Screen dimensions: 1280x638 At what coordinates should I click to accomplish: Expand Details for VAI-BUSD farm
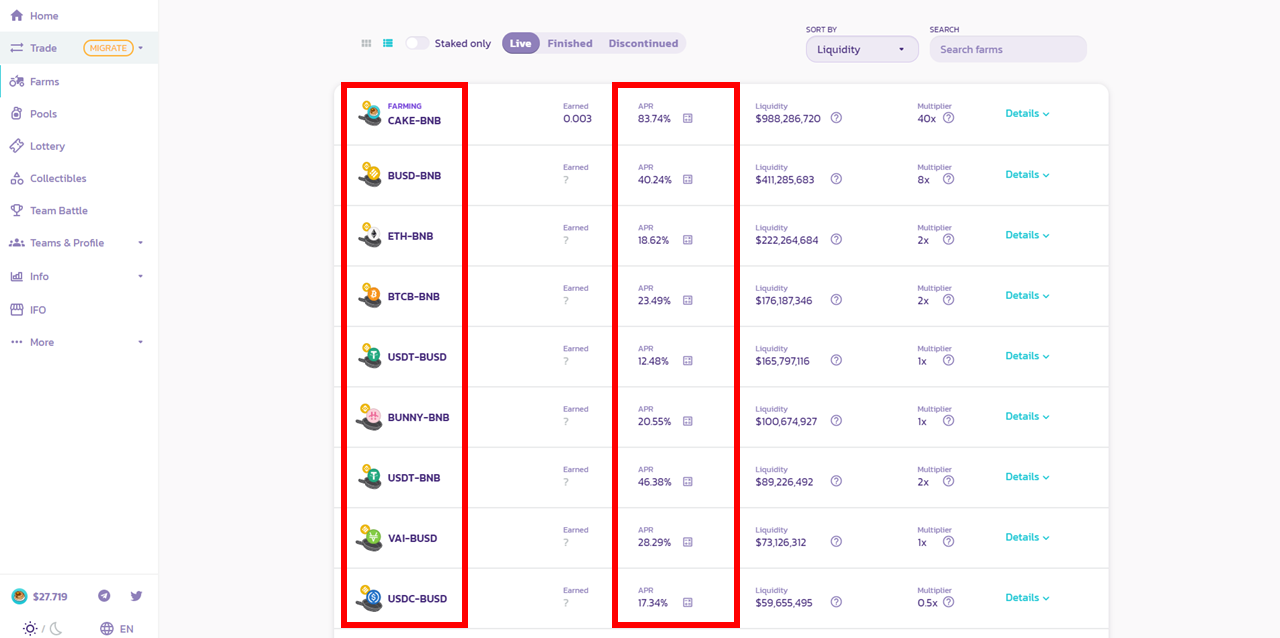click(x=1027, y=538)
